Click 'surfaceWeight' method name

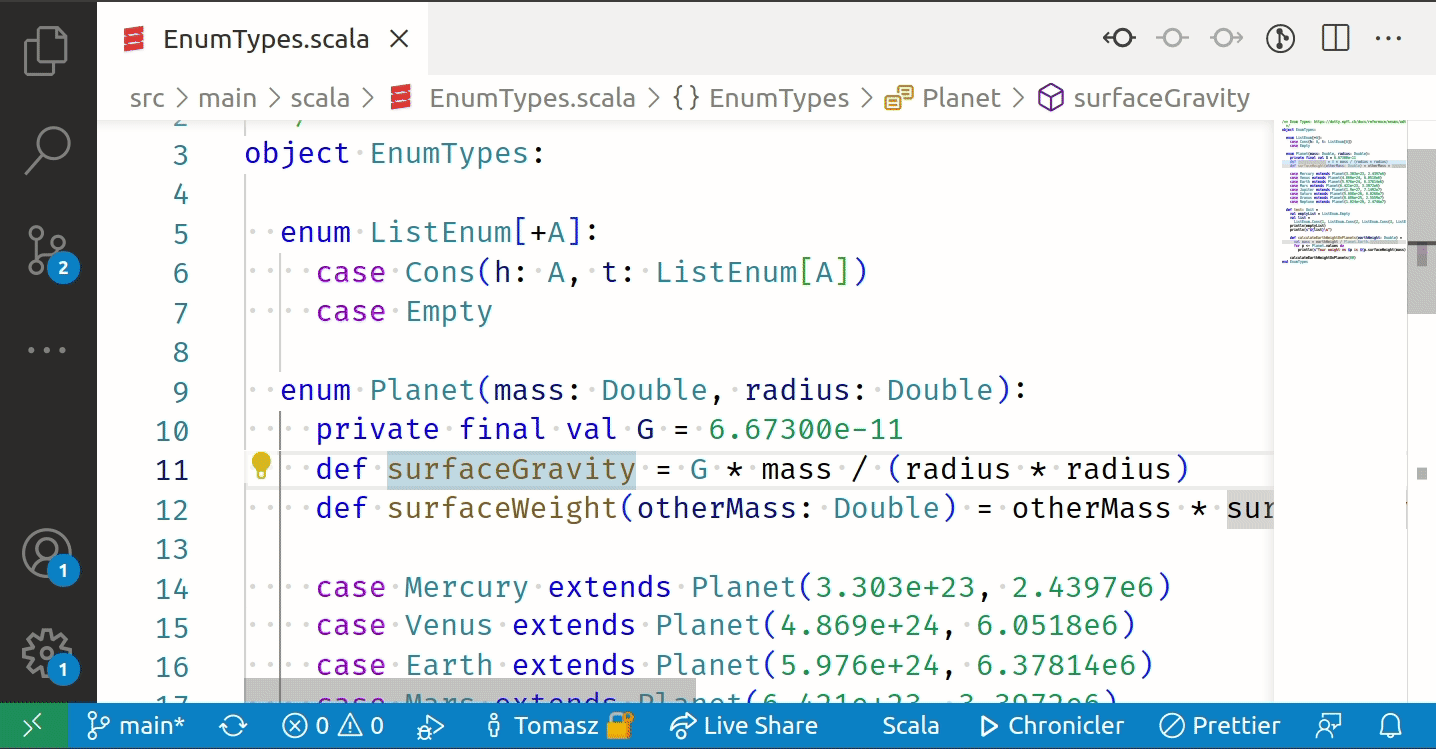(x=502, y=508)
